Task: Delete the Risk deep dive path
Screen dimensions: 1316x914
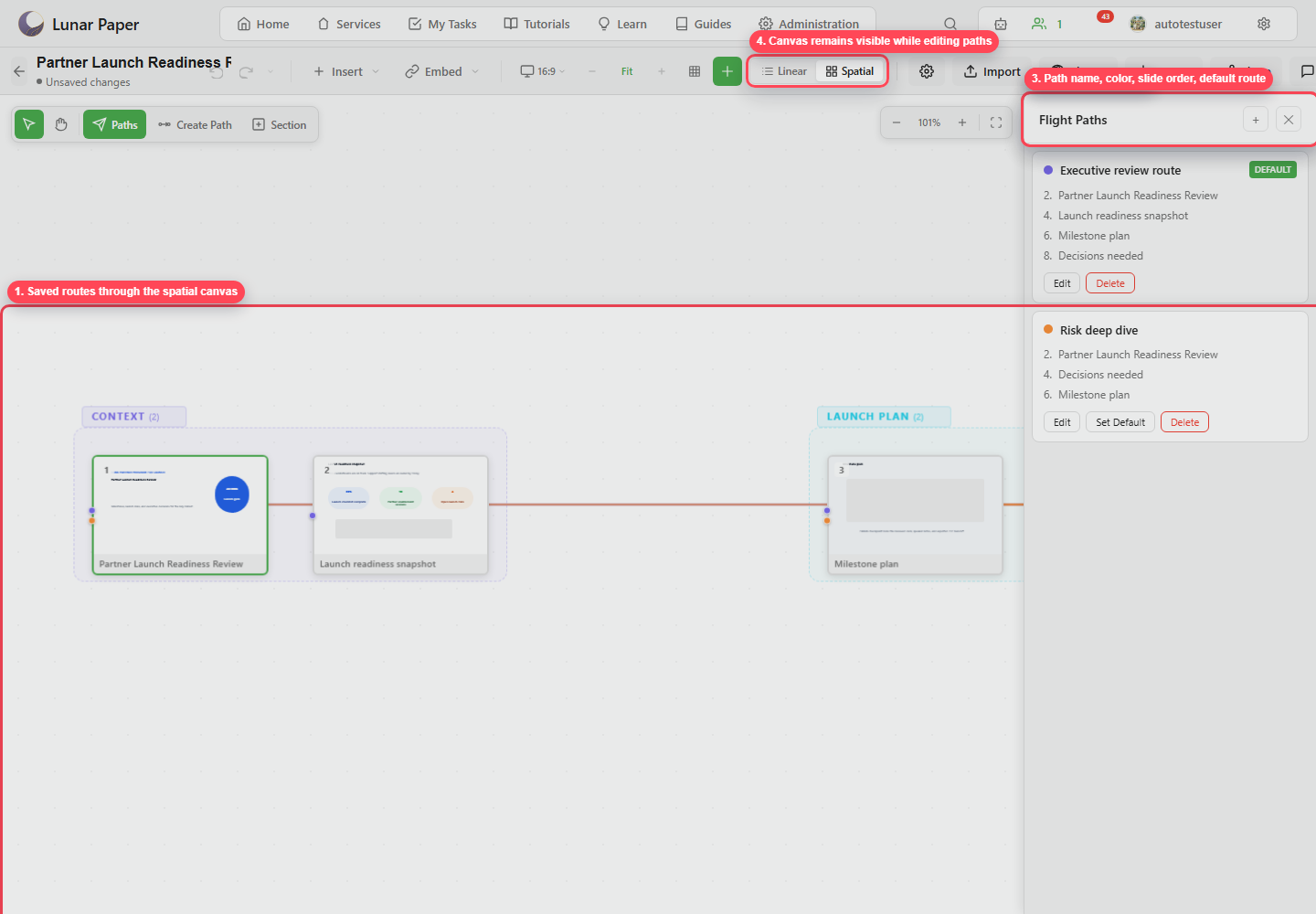Action: point(1185,422)
